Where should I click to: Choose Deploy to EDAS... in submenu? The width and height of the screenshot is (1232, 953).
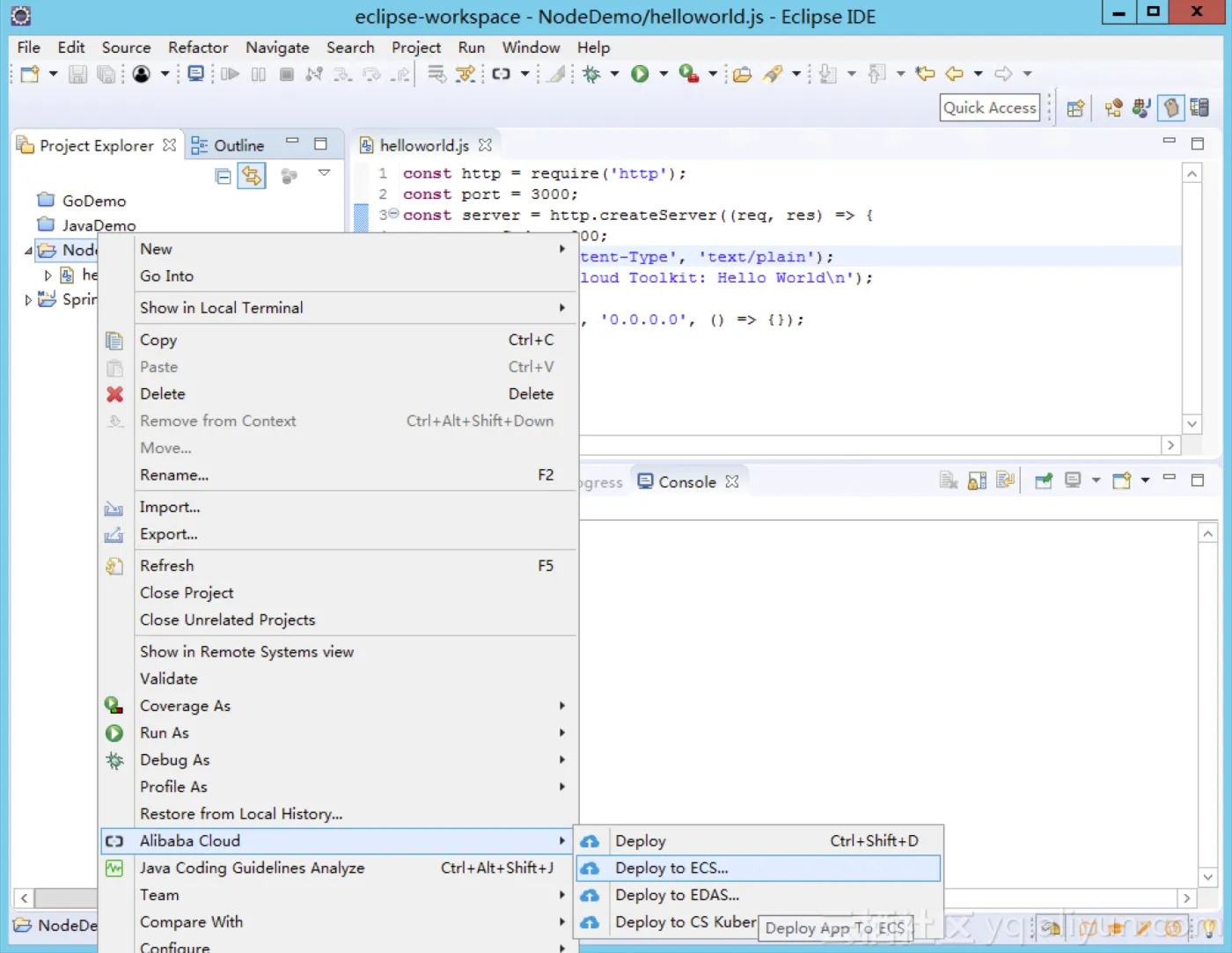(759, 895)
